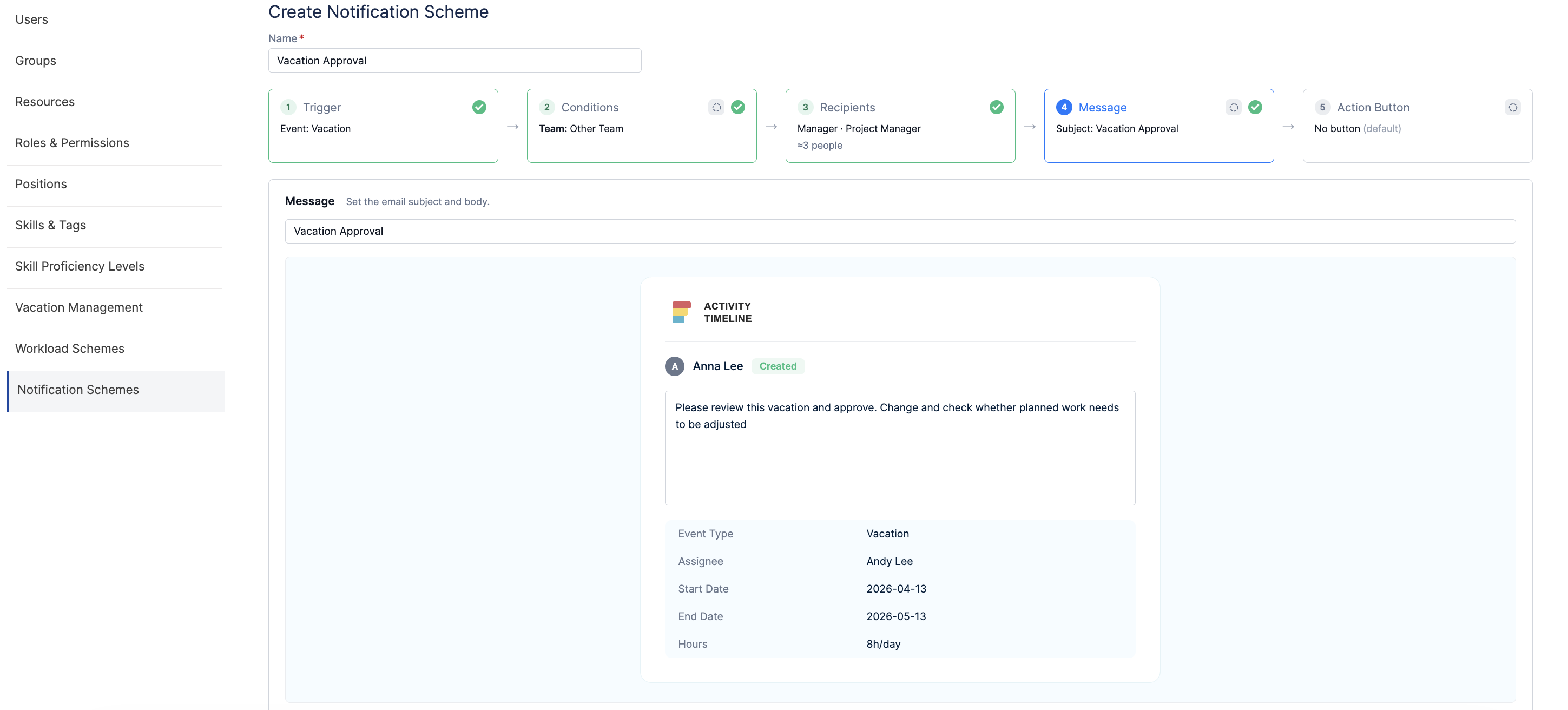Click Anna Lee's avatar circle

pos(674,366)
